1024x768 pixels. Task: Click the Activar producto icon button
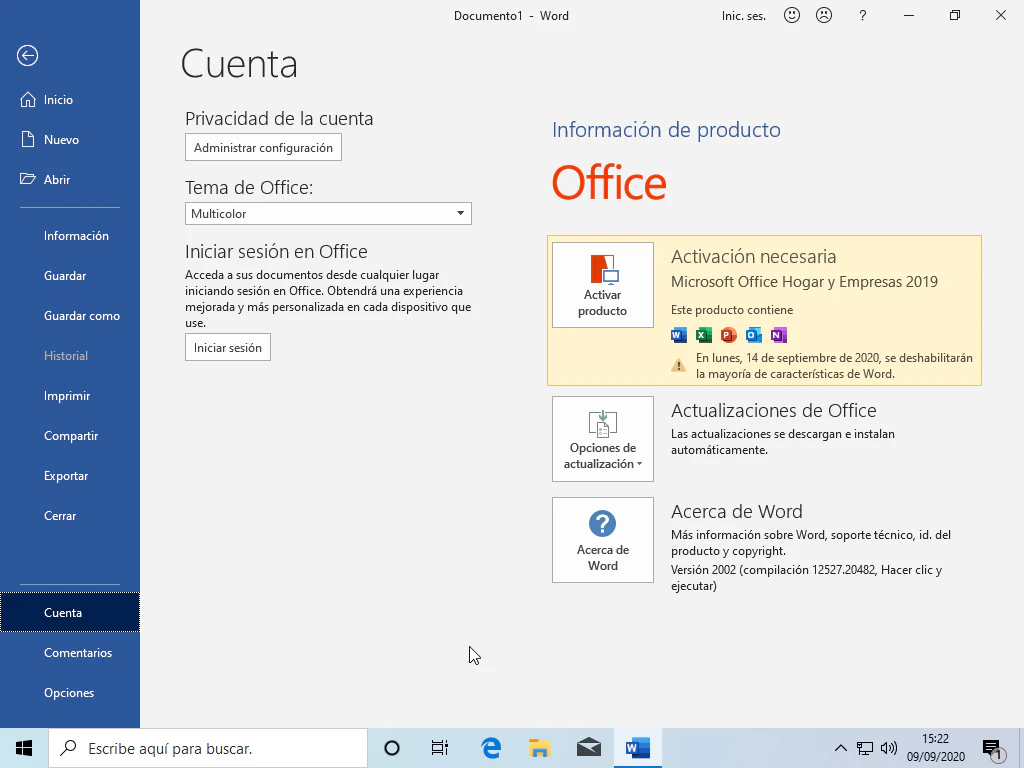[x=602, y=285]
